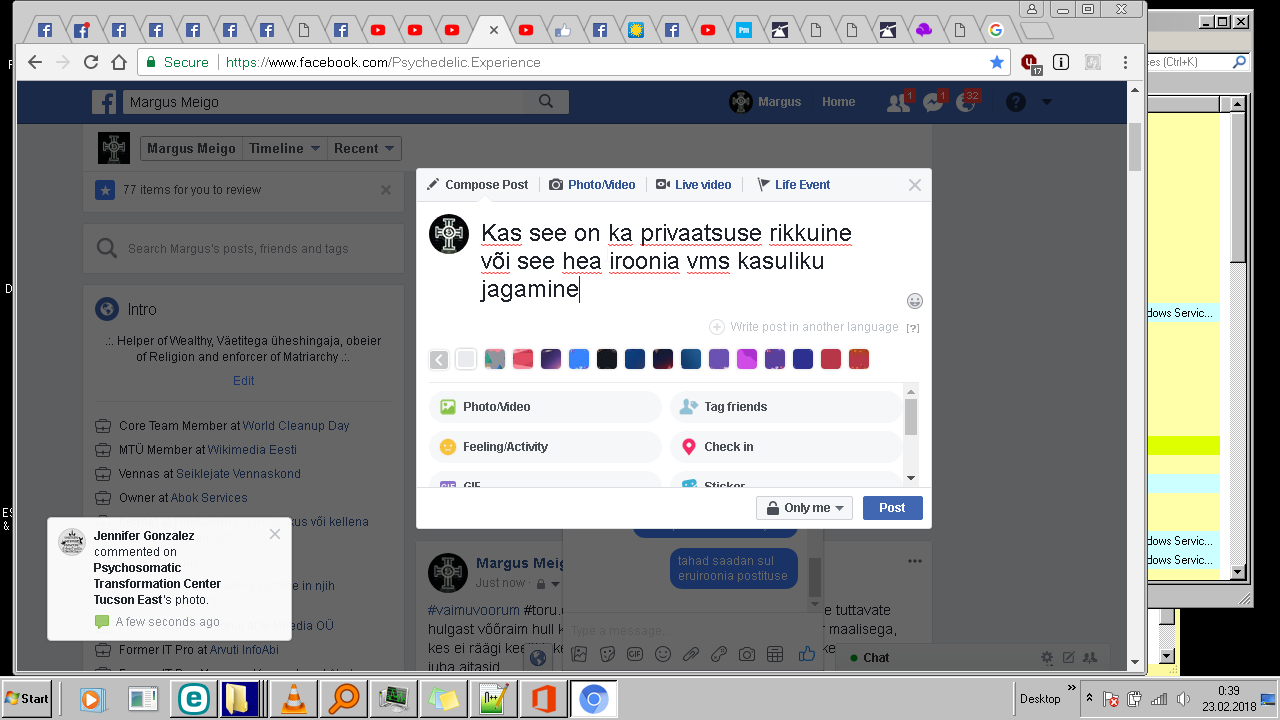Select the Photo/Video tab atop the composer

(x=592, y=185)
